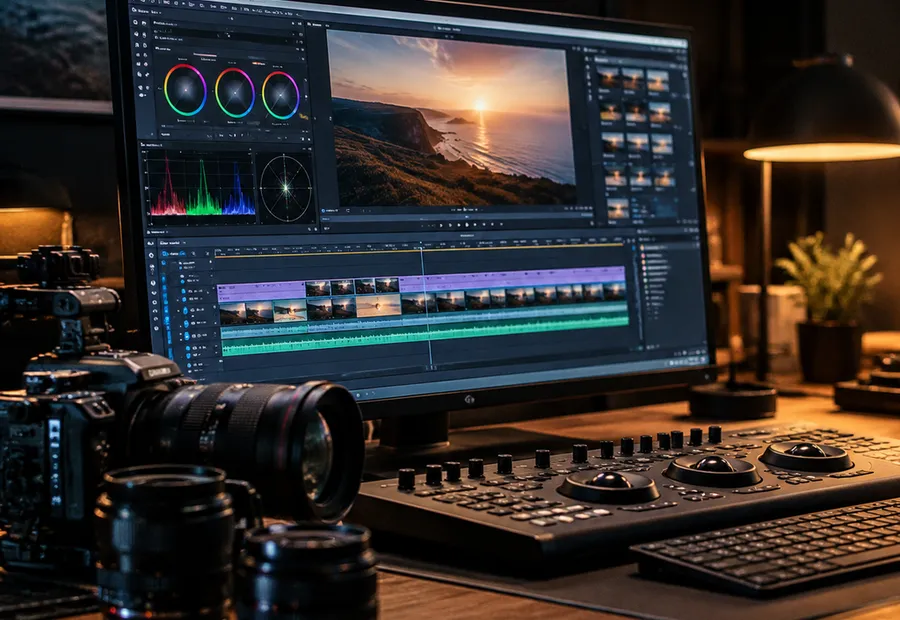The height and width of the screenshot is (620, 900).
Task: Open the first thumbnail in the media bin
Action: pos(608,78)
